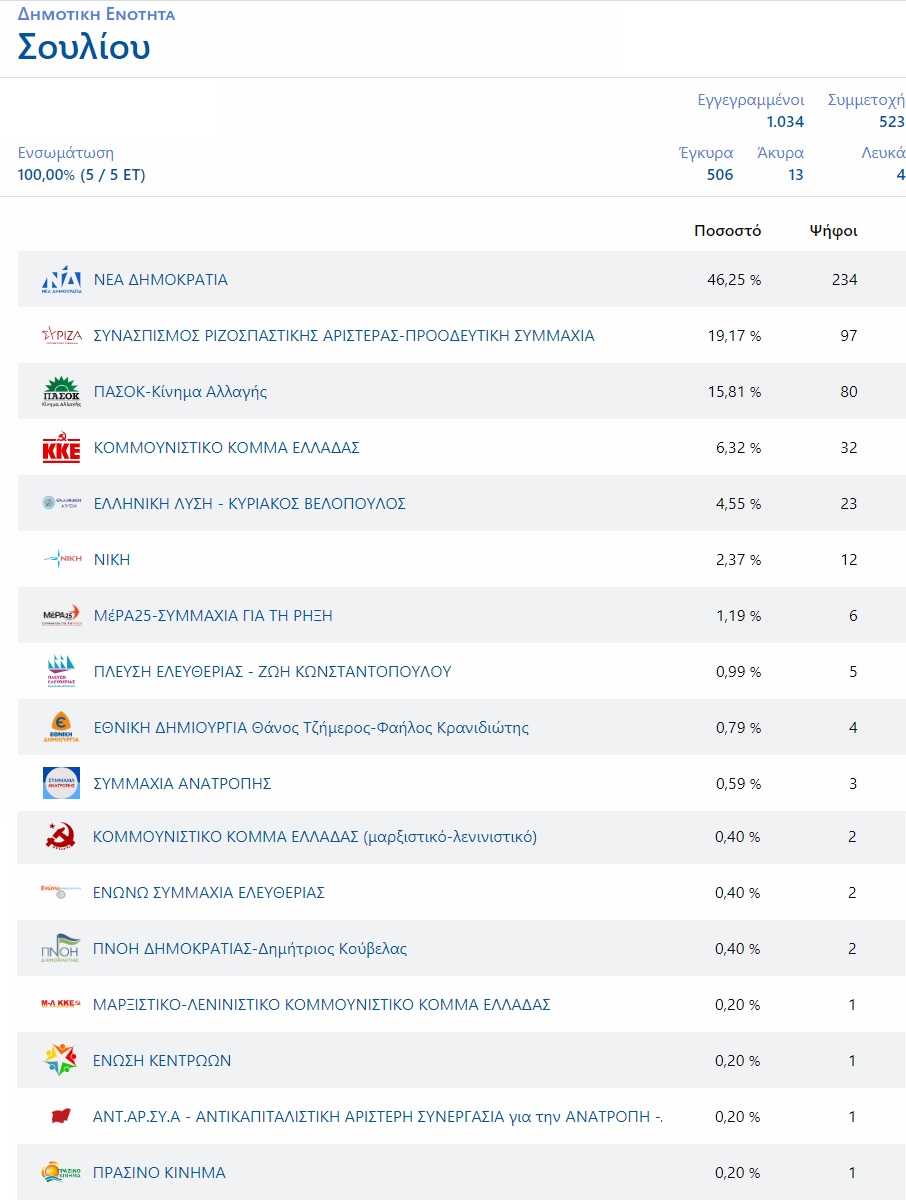
Task: Click the Συμμαχία Ανατροπής logo
Action: point(61,784)
